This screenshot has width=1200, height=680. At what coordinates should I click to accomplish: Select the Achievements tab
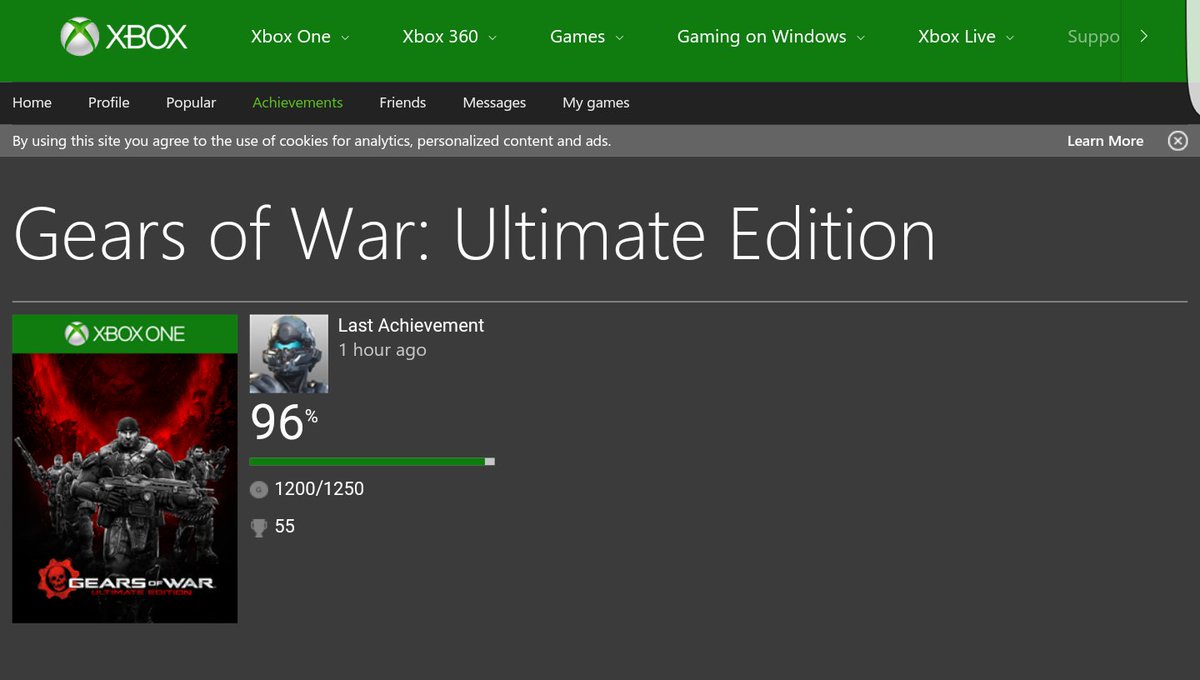(x=298, y=102)
